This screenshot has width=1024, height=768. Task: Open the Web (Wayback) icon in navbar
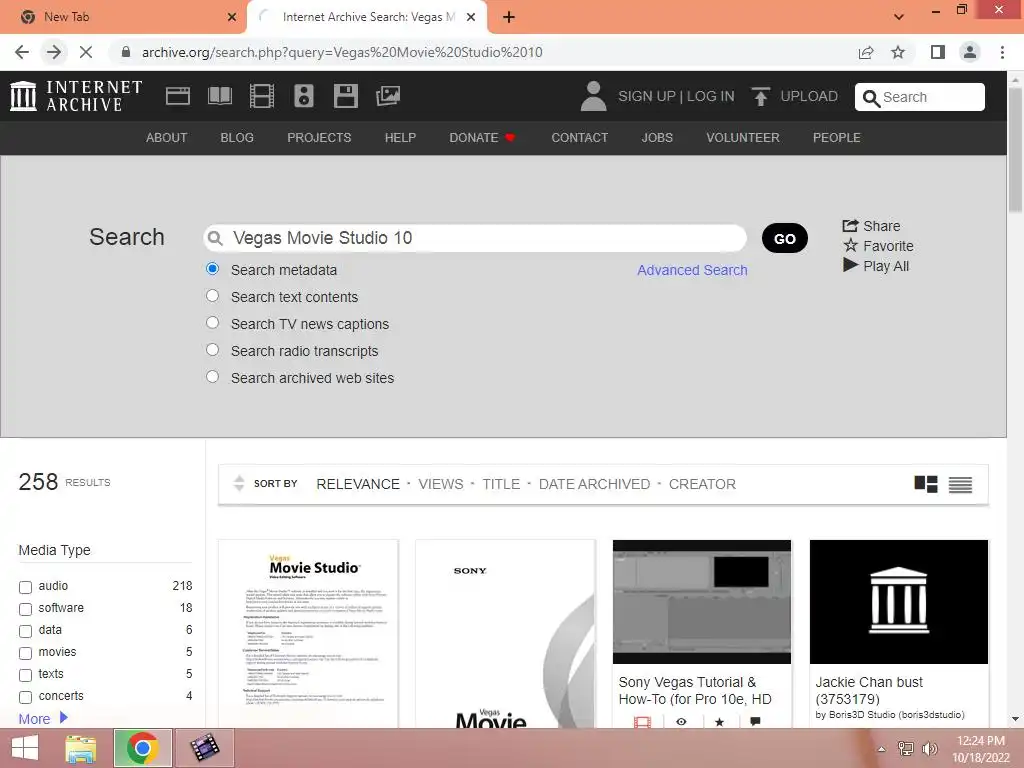[178, 96]
